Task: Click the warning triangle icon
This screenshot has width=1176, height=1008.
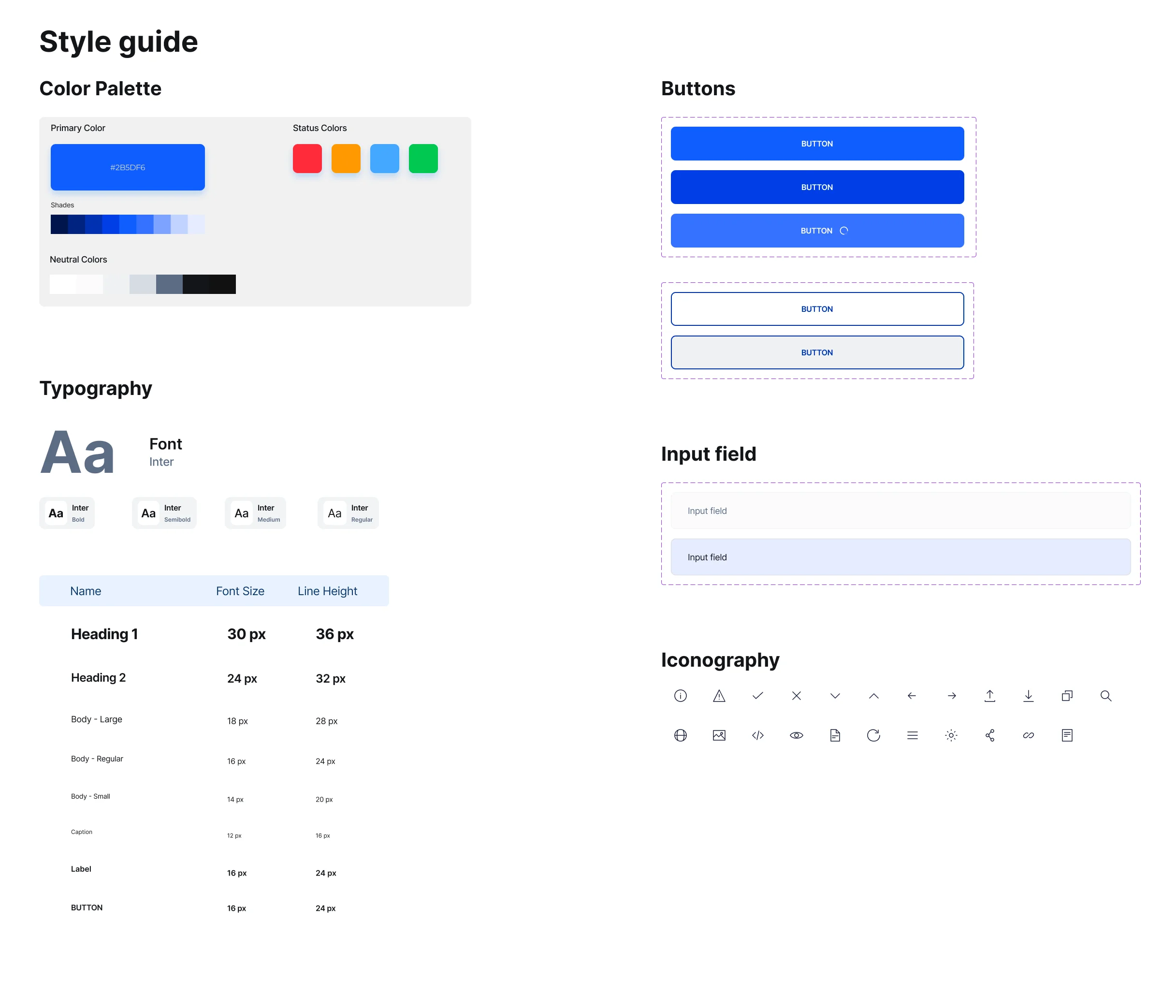Action: pyautogui.click(x=719, y=696)
